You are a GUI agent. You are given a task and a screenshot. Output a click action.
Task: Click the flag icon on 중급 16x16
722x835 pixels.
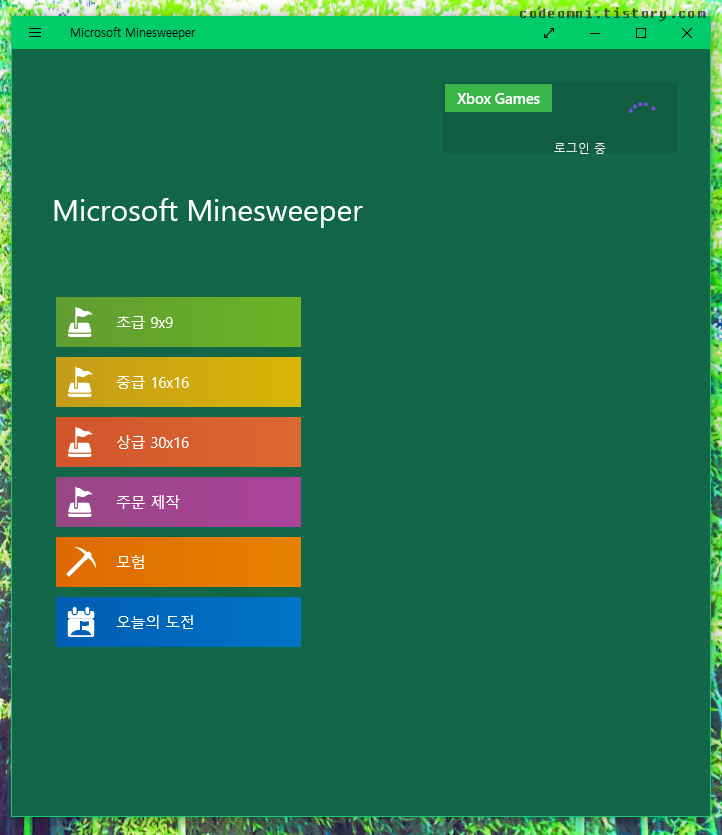pos(80,382)
